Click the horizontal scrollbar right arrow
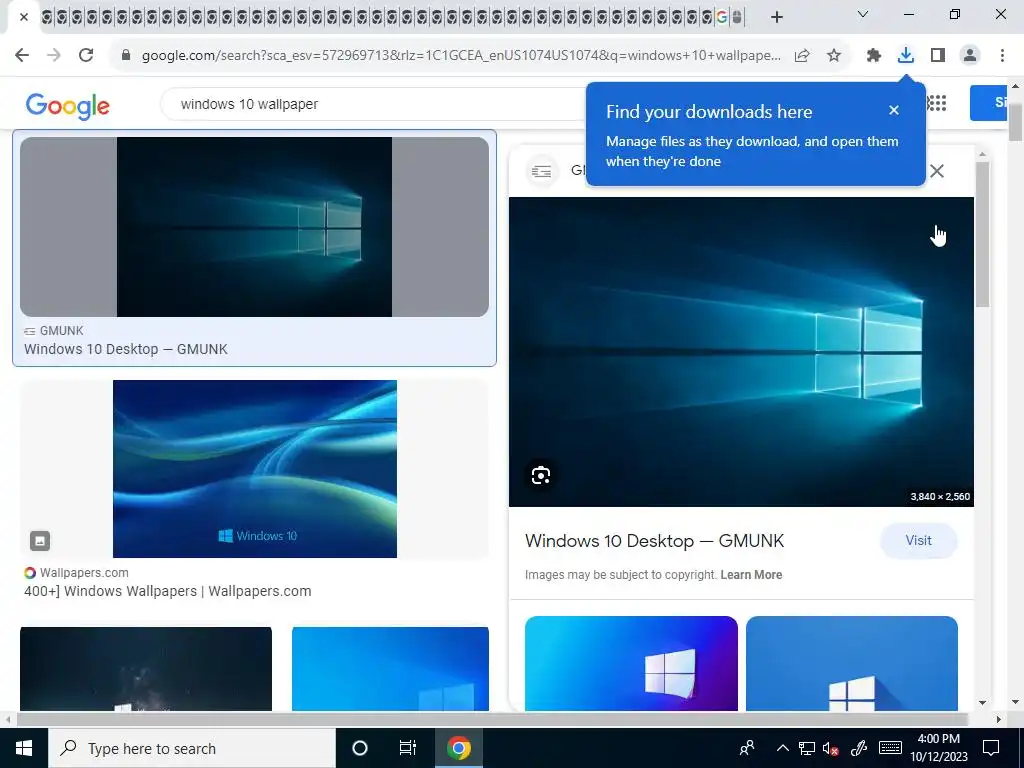The image size is (1024, 768). coord(999,719)
